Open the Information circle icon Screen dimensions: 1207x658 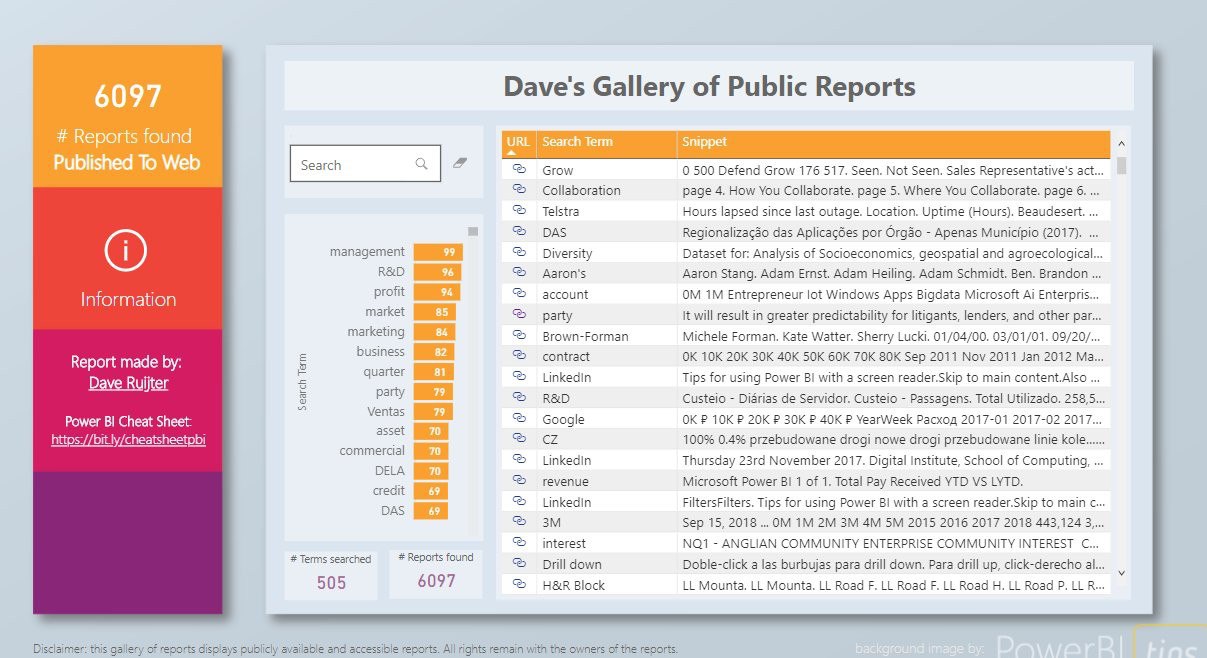click(126, 250)
